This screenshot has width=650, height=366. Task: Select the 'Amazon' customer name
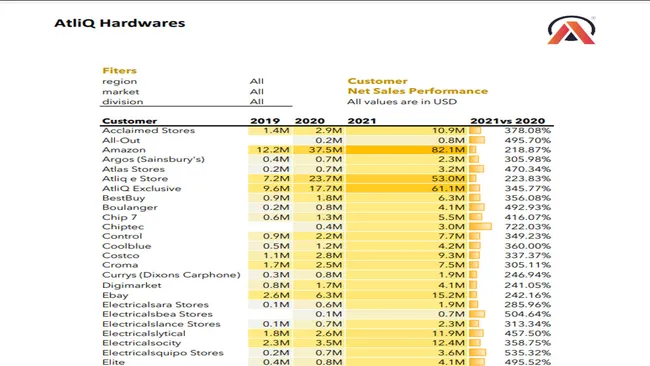[124, 150]
